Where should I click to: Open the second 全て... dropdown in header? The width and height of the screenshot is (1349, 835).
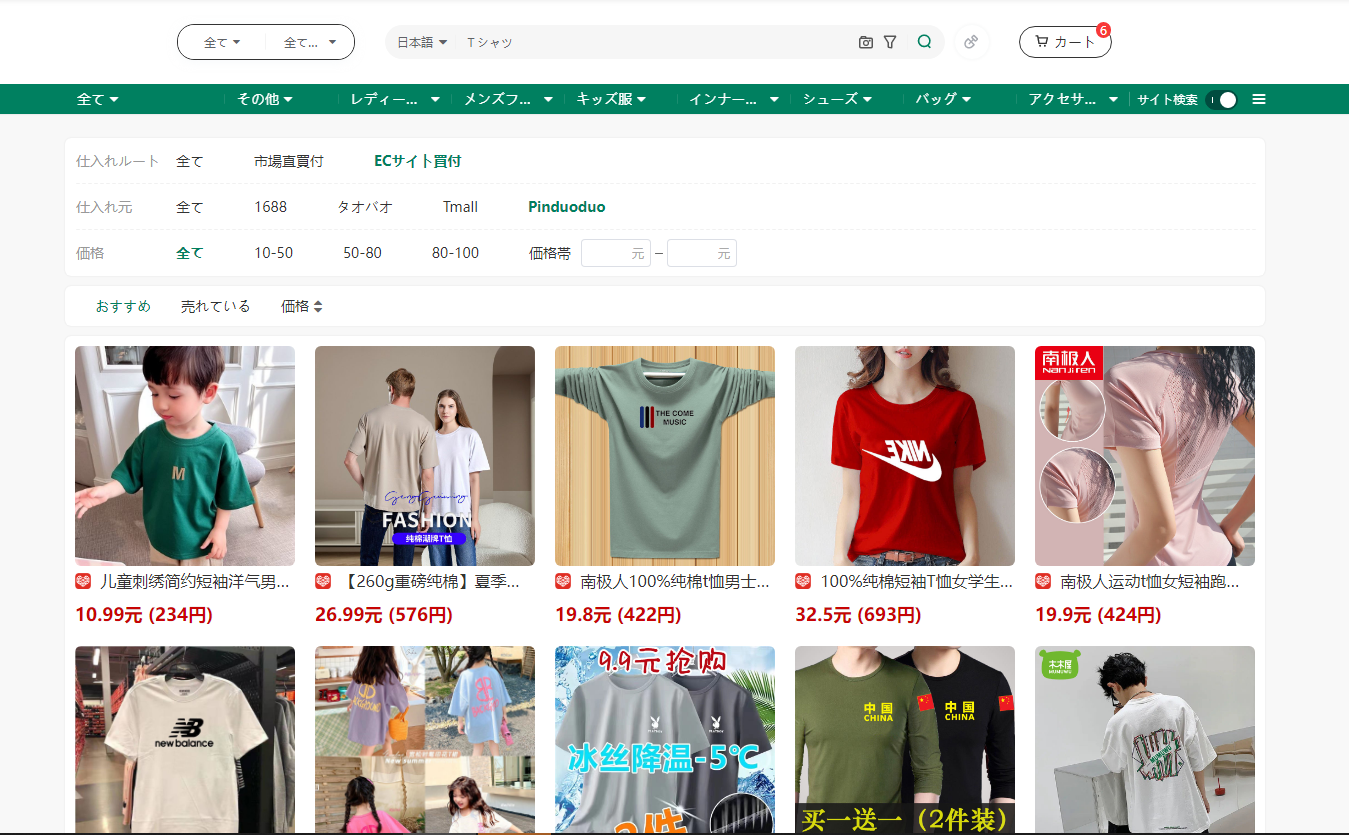pos(310,42)
